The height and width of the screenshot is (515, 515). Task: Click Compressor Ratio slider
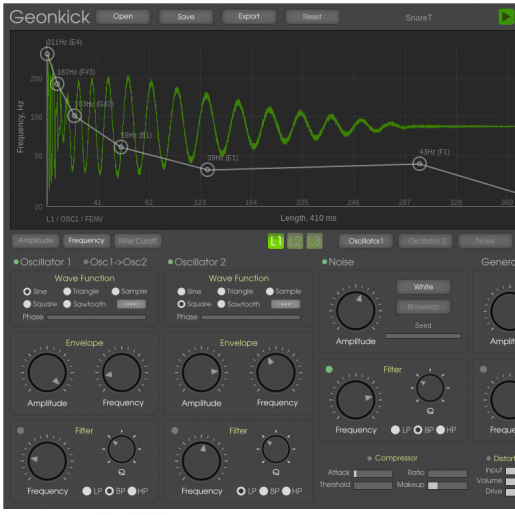pyautogui.click(x=447, y=473)
